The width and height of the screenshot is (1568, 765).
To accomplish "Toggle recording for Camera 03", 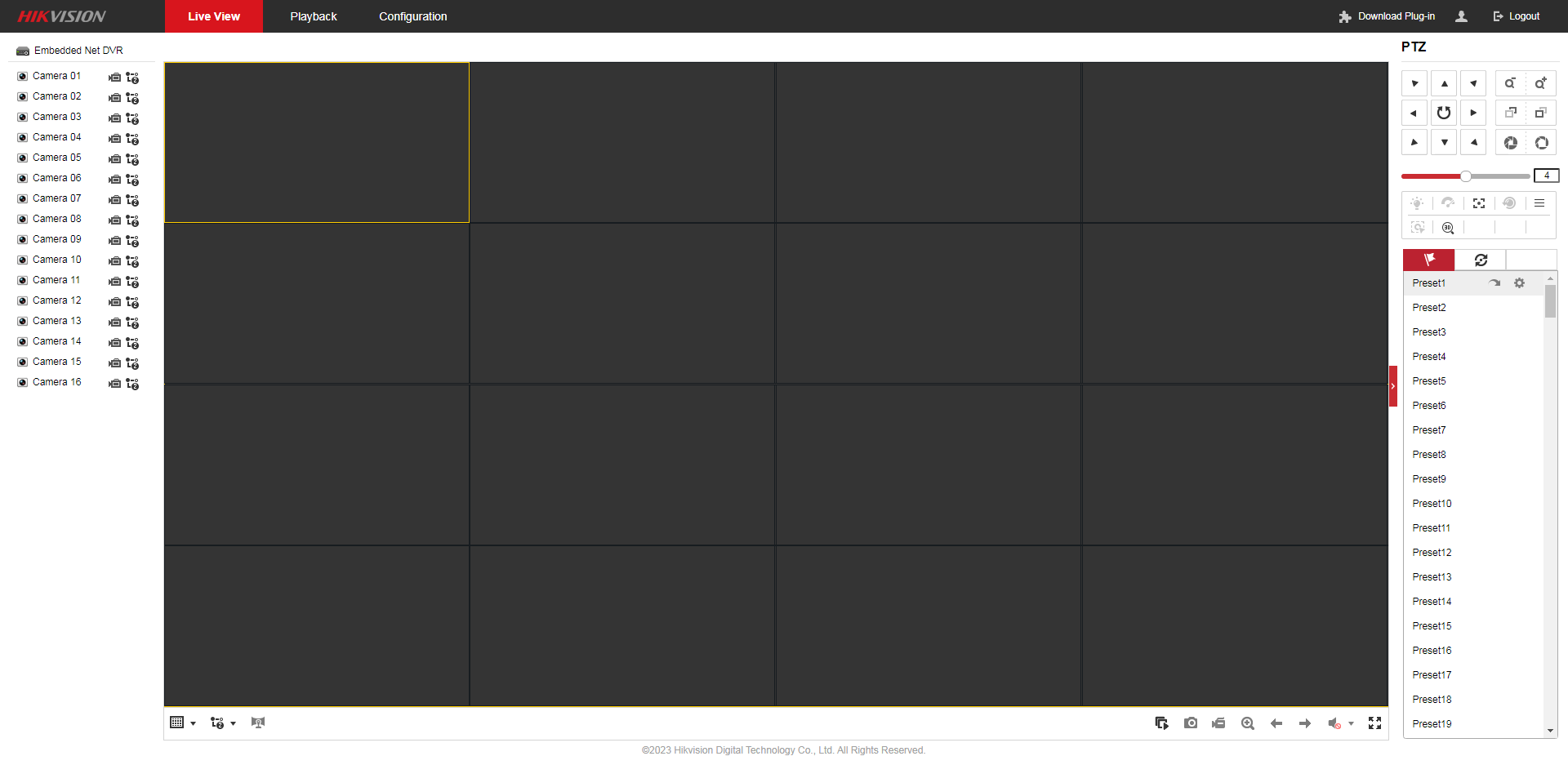I will coord(115,118).
